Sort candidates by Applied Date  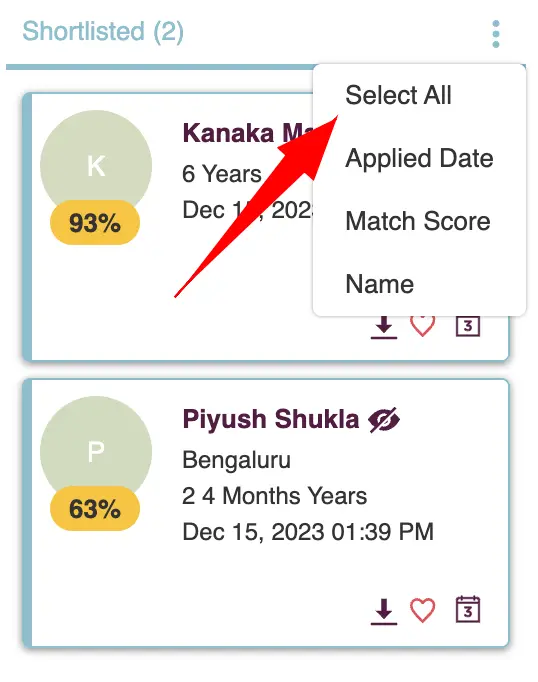click(419, 158)
